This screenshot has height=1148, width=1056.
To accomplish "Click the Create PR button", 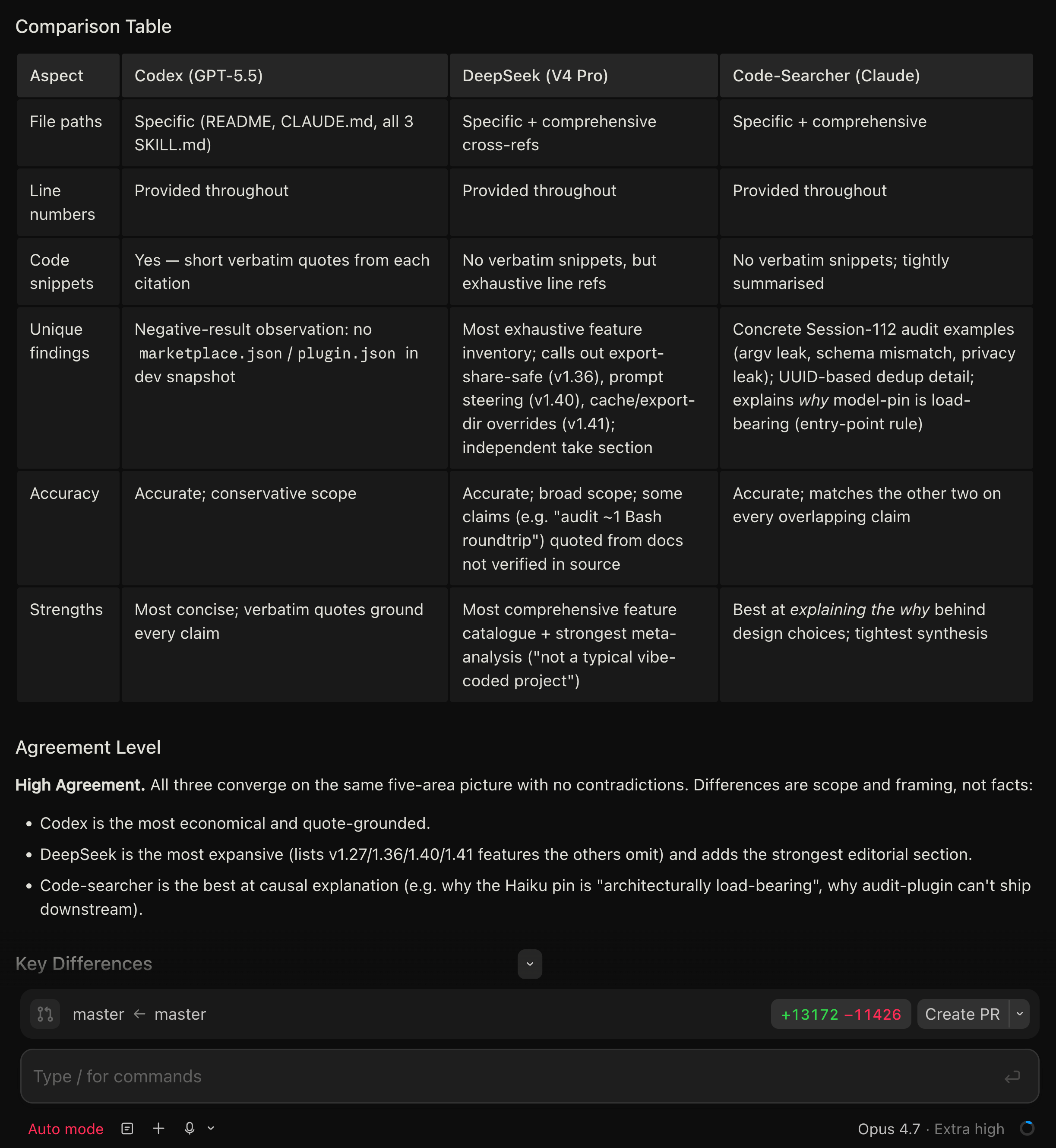I will click(963, 1014).
